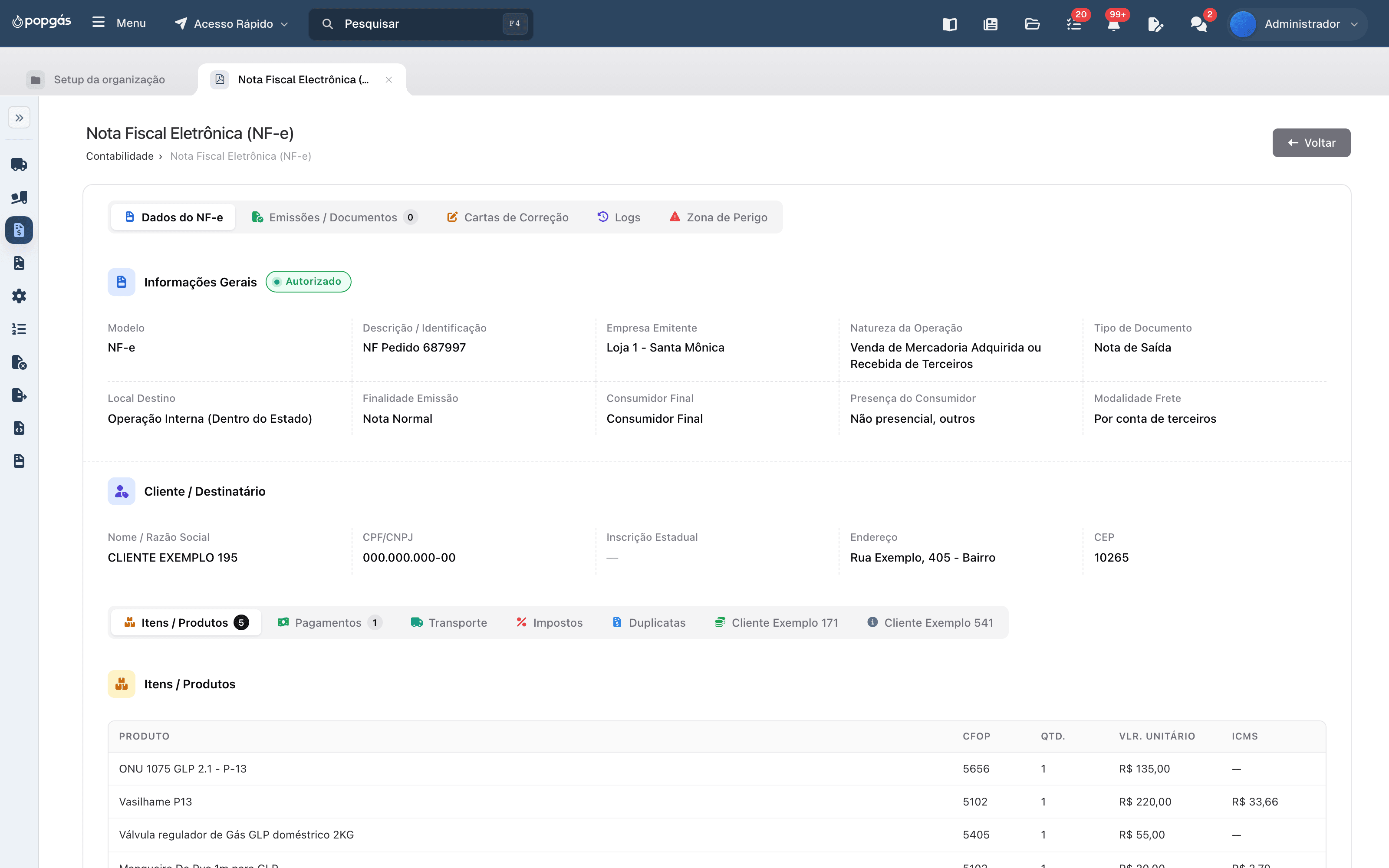Open the task list with 20 badge
This screenshot has height=868, width=1389.
pos(1074,24)
